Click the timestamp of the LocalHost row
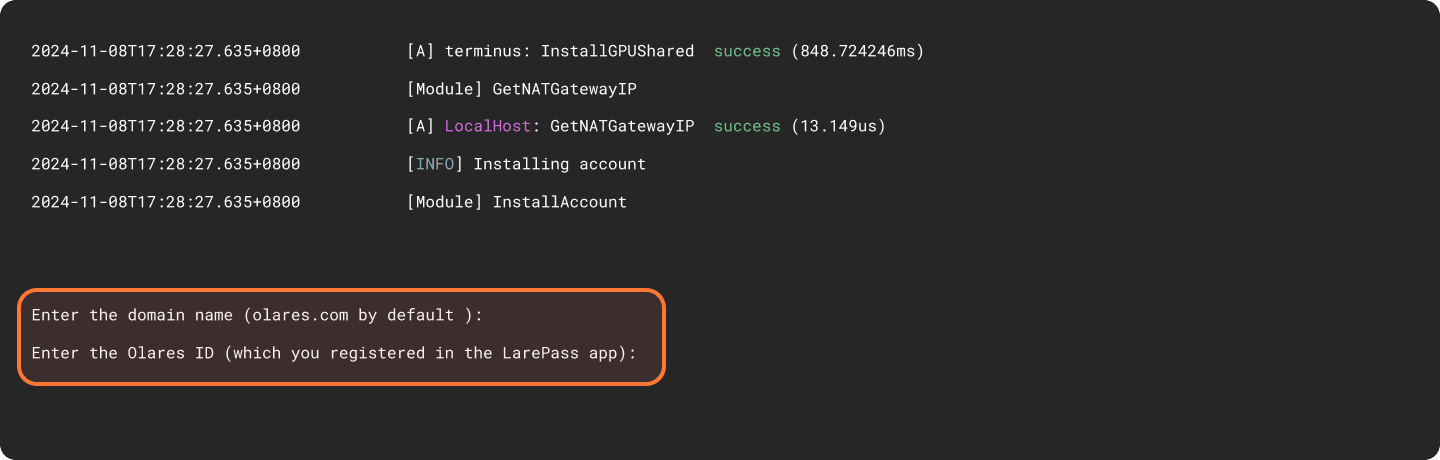The image size is (1440, 460). pyautogui.click(x=165, y=126)
